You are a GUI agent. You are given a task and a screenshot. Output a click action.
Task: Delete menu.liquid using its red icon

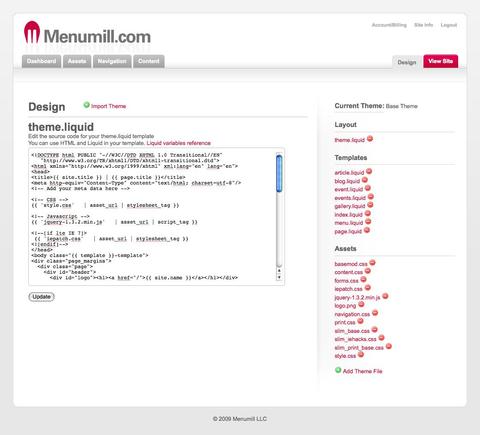368,222
